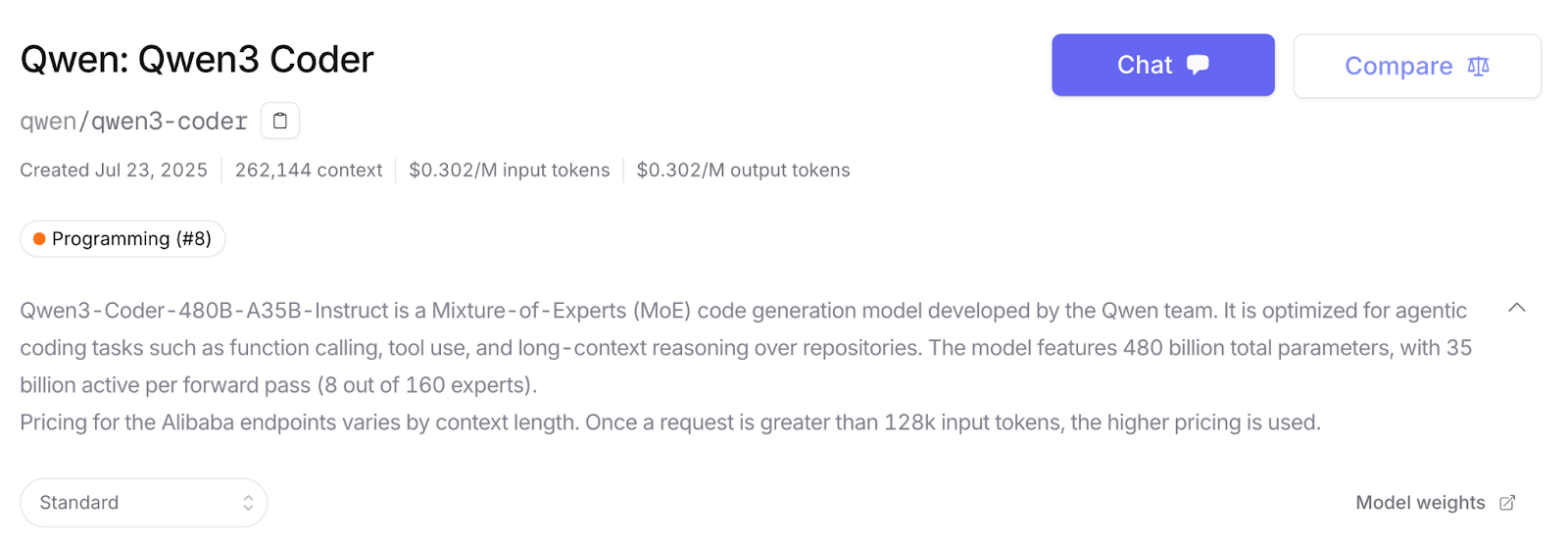Click the Created Jul 23, 2025 date
This screenshot has height=545, width=1568.
(x=114, y=171)
